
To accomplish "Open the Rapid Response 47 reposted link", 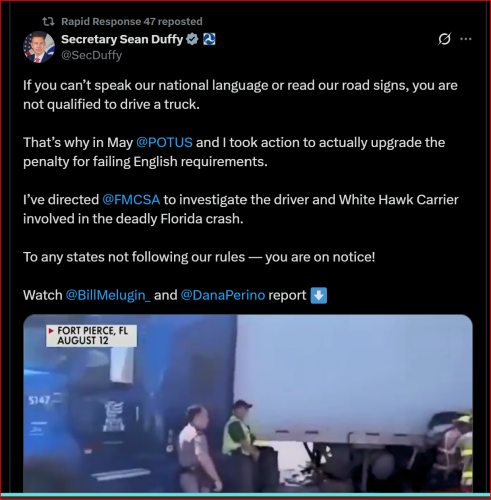I will [x=132, y=22].
